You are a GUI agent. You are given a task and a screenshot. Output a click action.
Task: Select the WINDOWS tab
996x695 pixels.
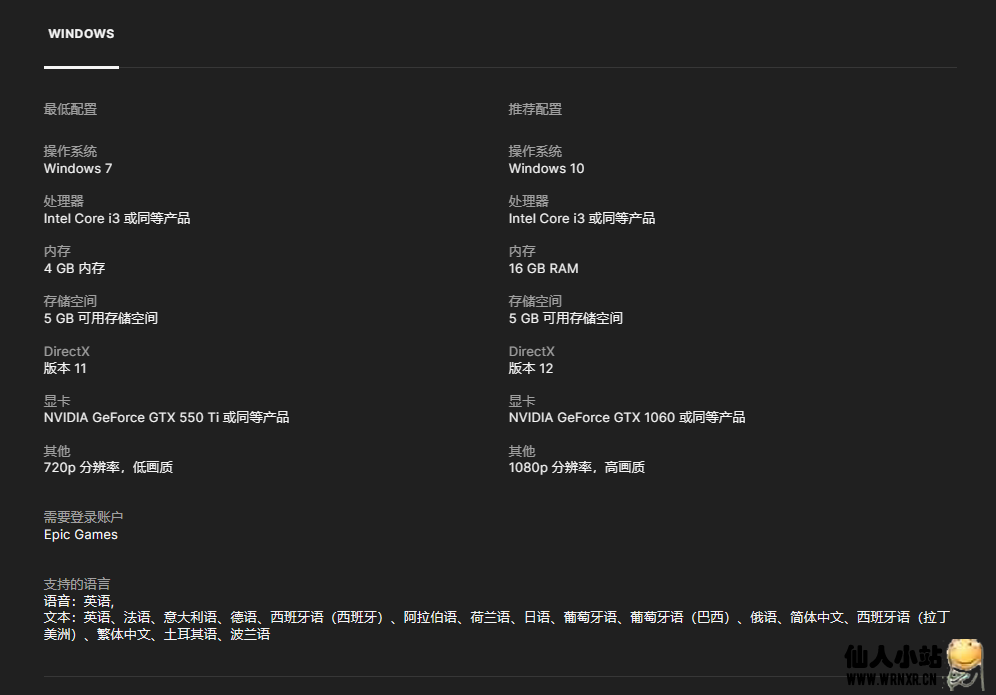[81, 34]
